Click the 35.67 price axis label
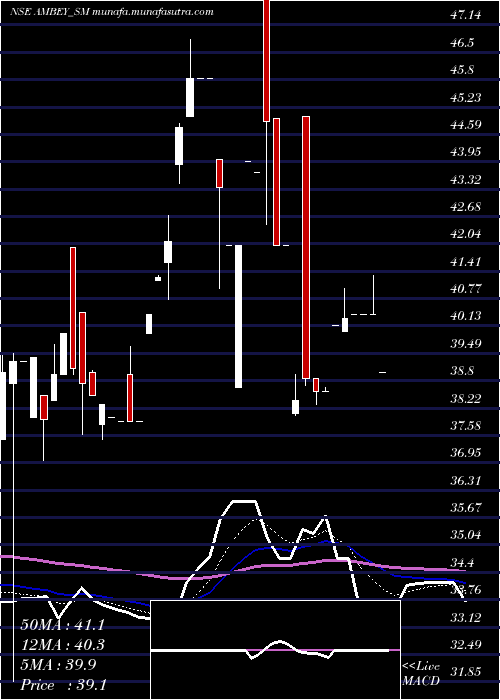The height and width of the screenshot is (700, 500). pyautogui.click(x=465, y=508)
